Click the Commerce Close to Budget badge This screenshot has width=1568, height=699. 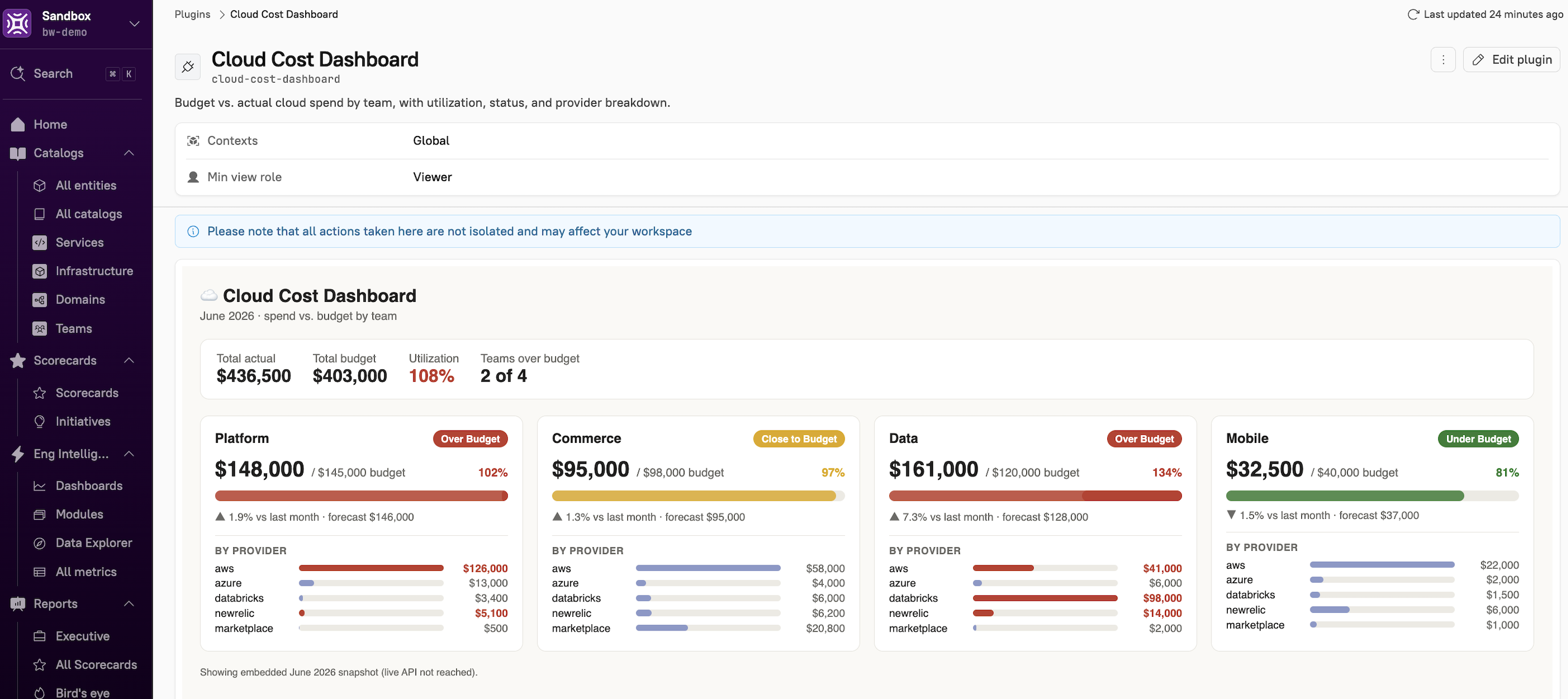click(x=799, y=439)
